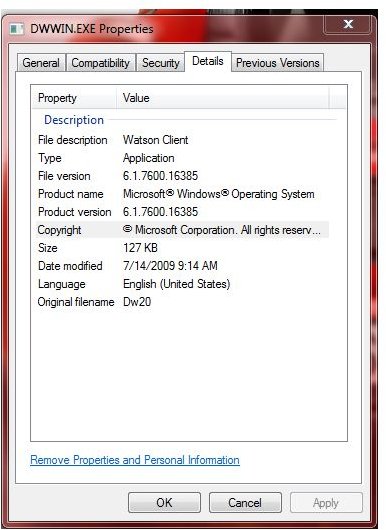Image resolution: width=386 pixels, height=530 pixels.
Task: Open Remove Properties and Personal Information link
Action: pos(135,460)
